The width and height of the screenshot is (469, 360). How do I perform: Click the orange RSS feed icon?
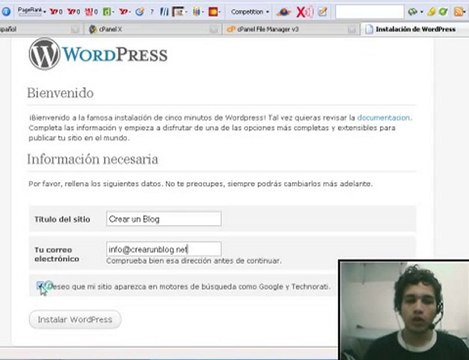click(x=459, y=12)
